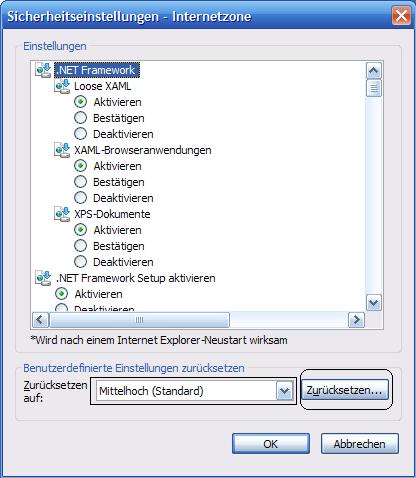Confirm the dialog with OK
Image resolution: width=416 pixels, height=478 pixels.
271,444
